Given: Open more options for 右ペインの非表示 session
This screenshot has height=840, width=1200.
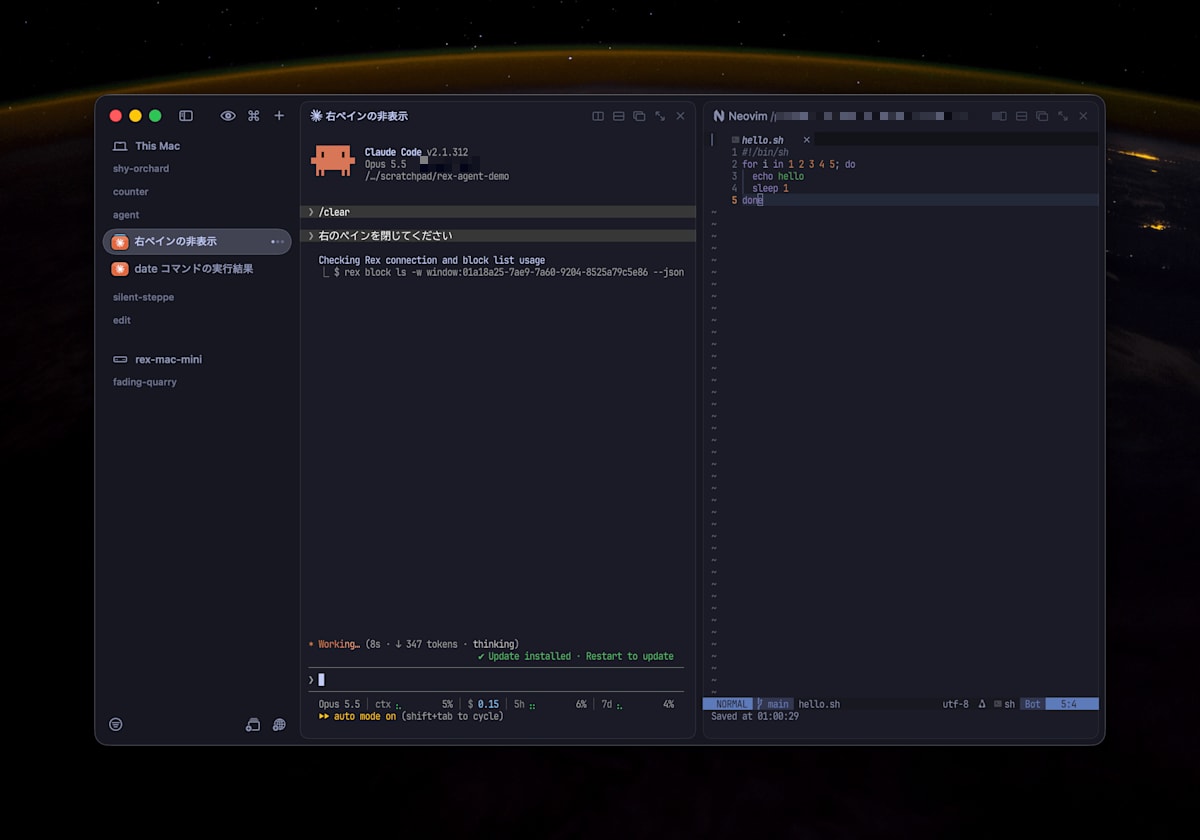Looking at the screenshot, I should 278,242.
